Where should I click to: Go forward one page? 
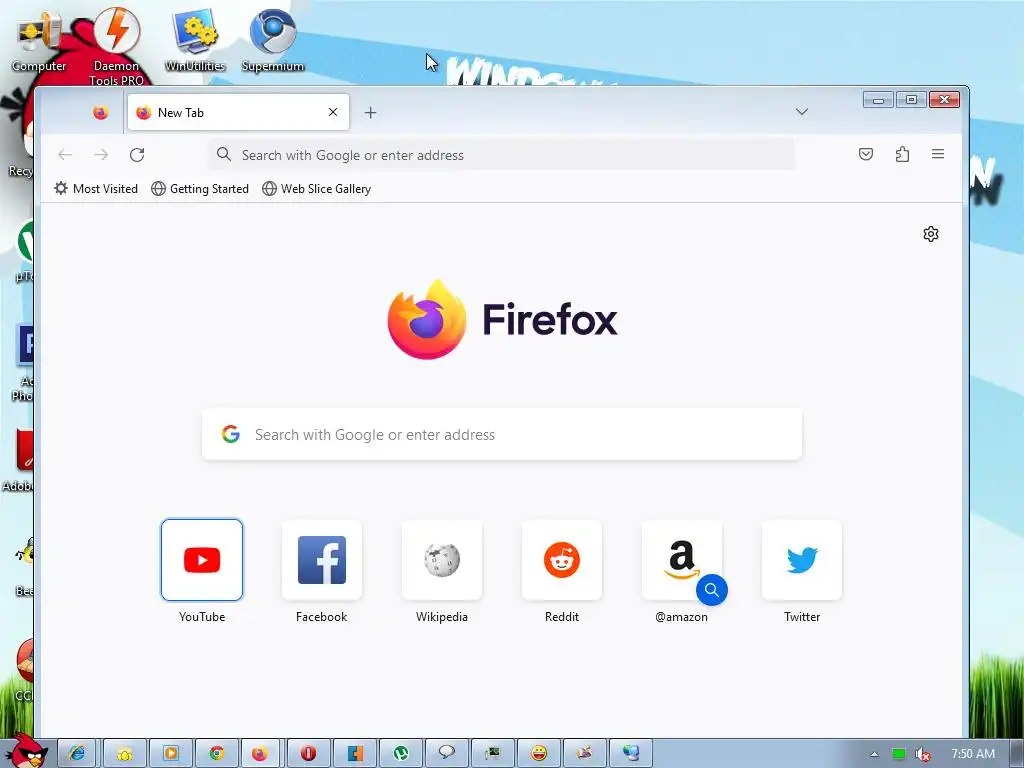point(101,155)
